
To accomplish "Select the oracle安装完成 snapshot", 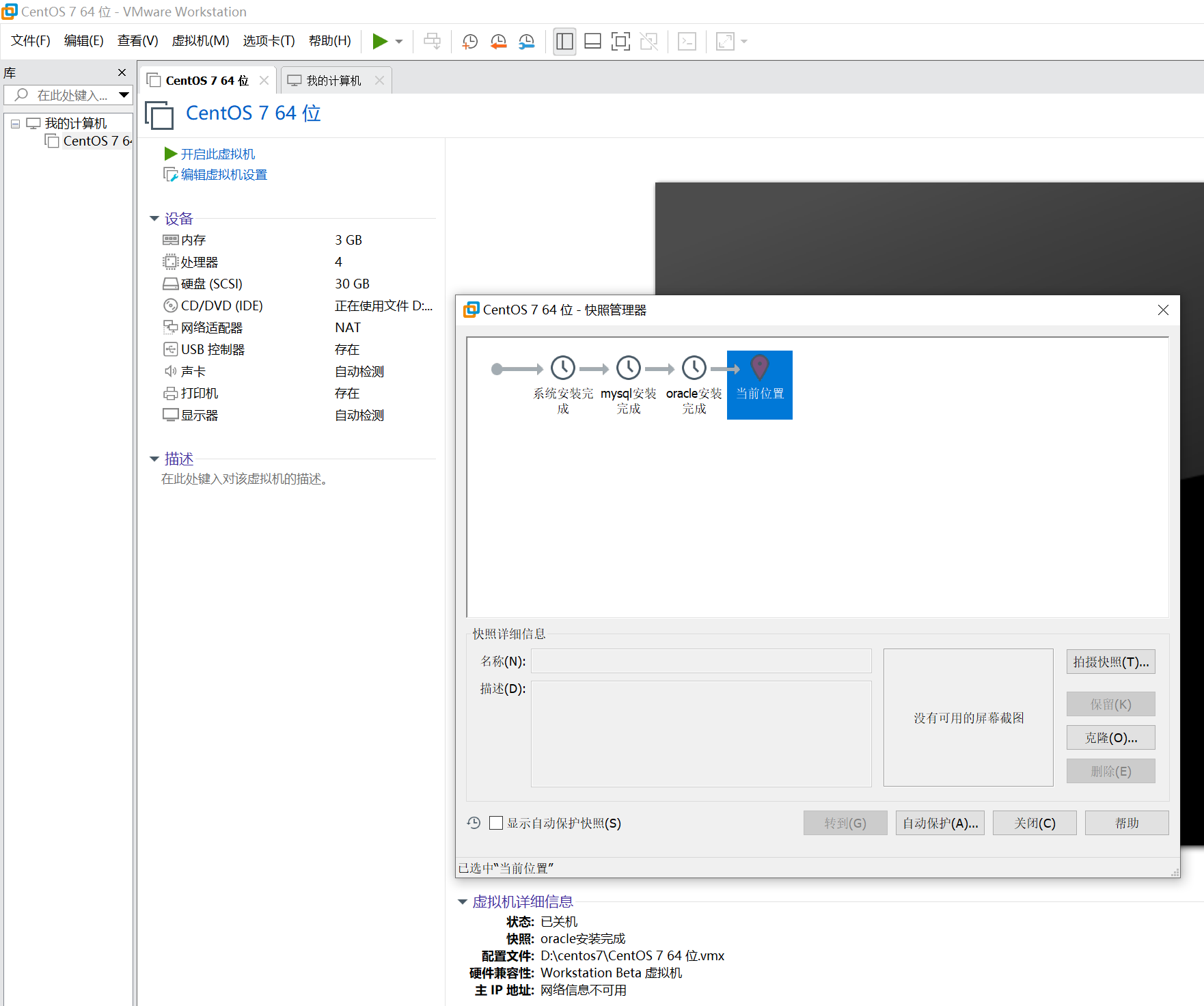I will pyautogui.click(x=694, y=384).
